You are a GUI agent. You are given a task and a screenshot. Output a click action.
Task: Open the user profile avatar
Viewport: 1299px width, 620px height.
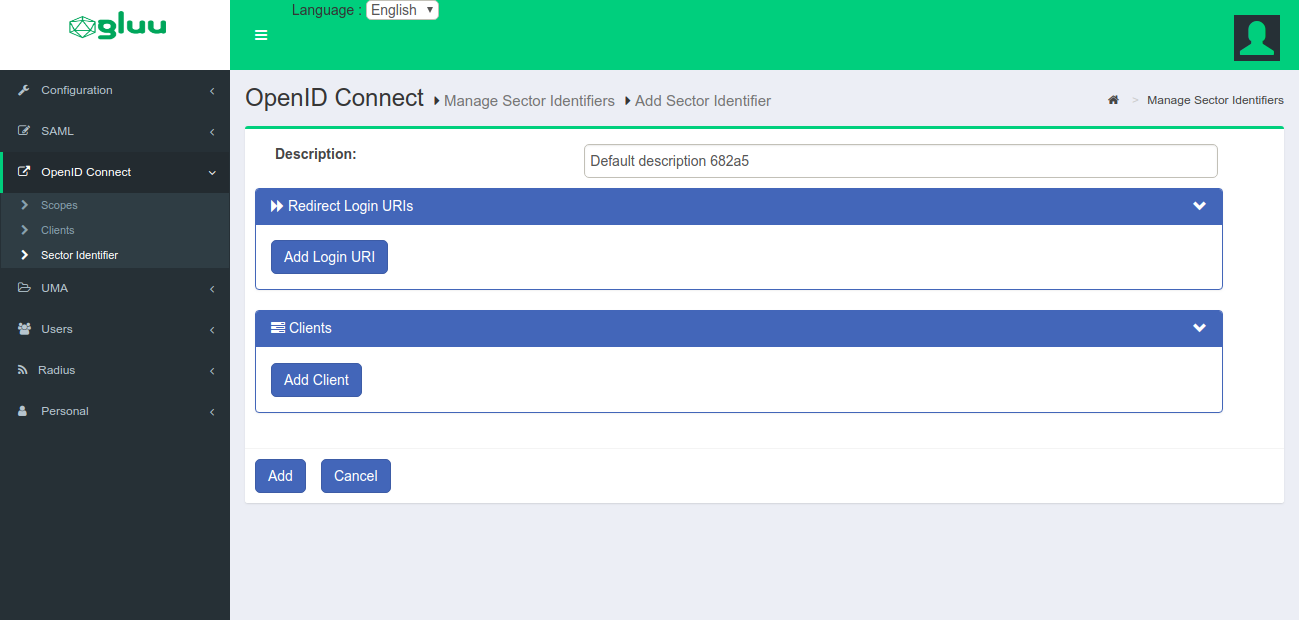pos(1256,38)
